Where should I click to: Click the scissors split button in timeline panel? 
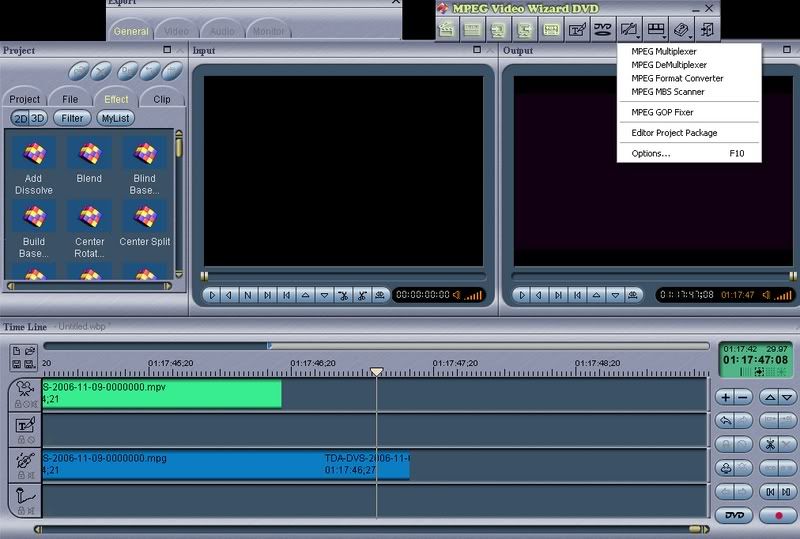tap(769, 444)
